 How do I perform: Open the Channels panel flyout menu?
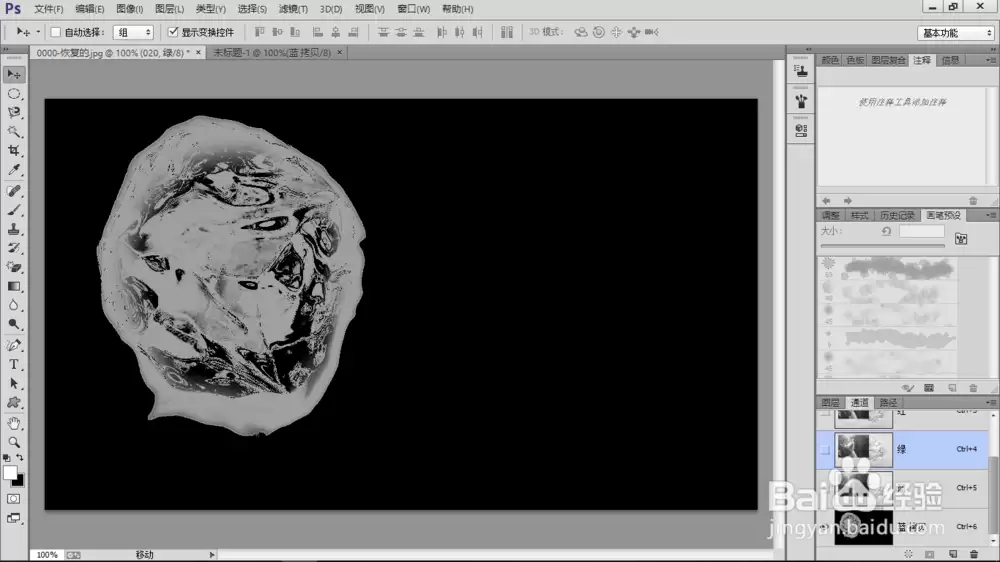pos(990,403)
